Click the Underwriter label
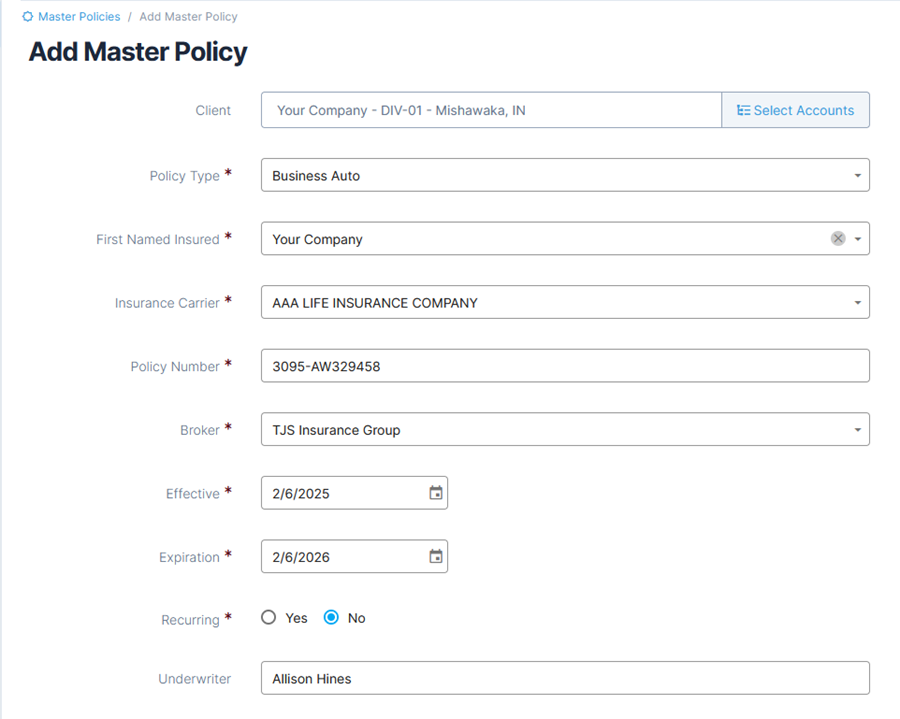This screenshot has width=900, height=719. (x=195, y=679)
